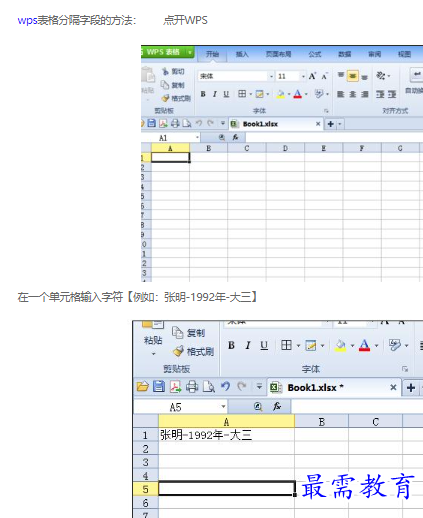Click the save disk icon beside open folder

159,387
